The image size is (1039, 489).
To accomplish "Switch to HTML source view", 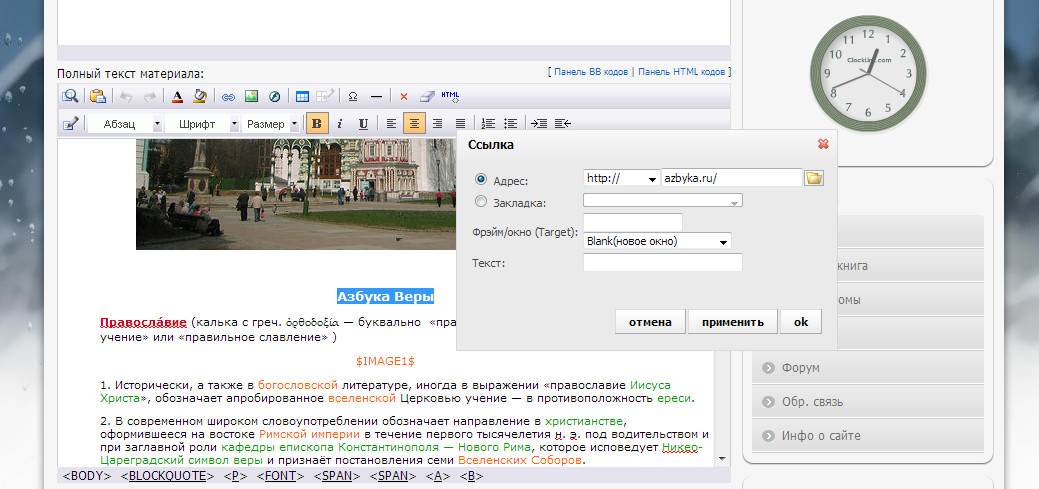I will point(451,97).
